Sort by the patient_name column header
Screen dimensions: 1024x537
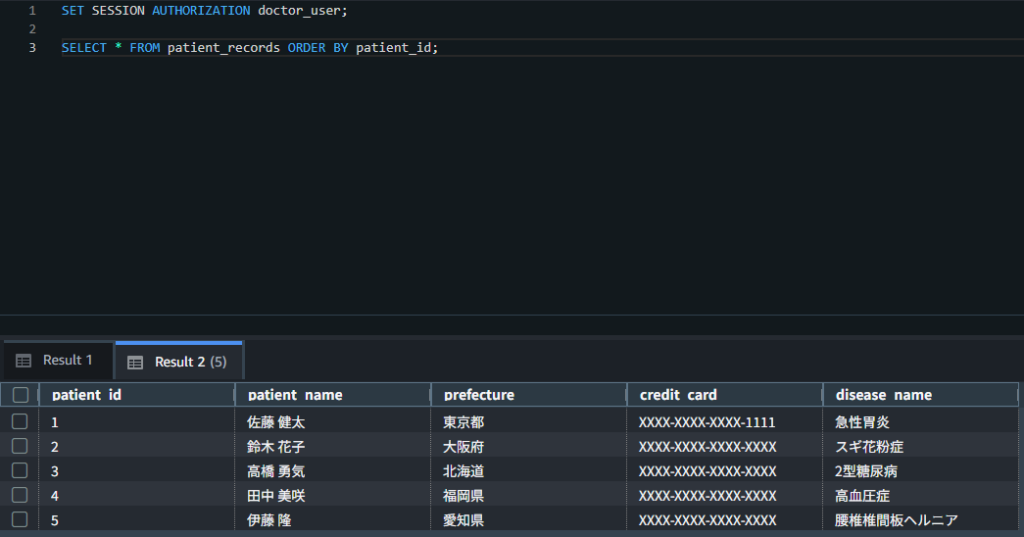[x=332, y=395]
